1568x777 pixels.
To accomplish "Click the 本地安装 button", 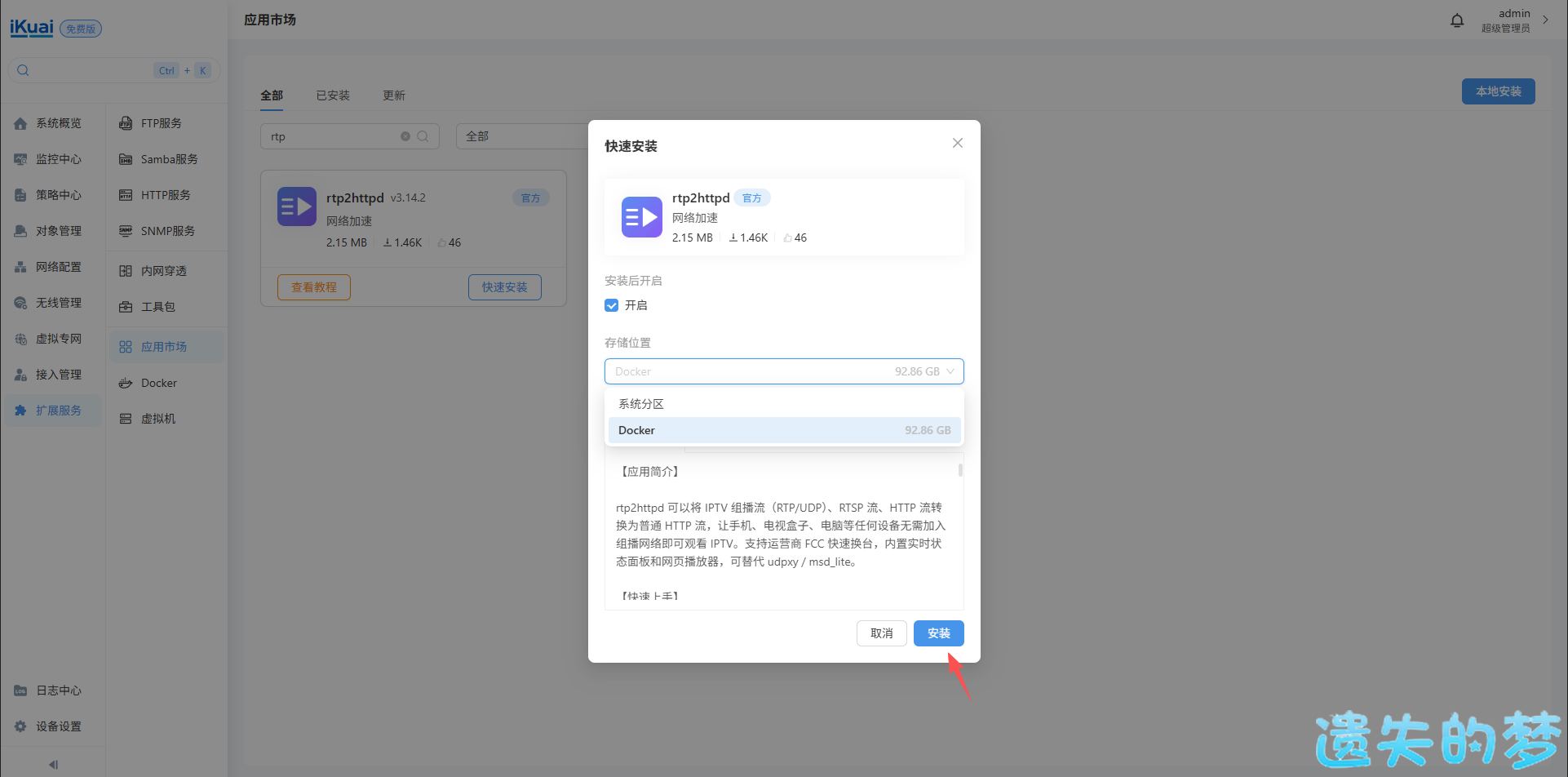I will coord(1499,91).
